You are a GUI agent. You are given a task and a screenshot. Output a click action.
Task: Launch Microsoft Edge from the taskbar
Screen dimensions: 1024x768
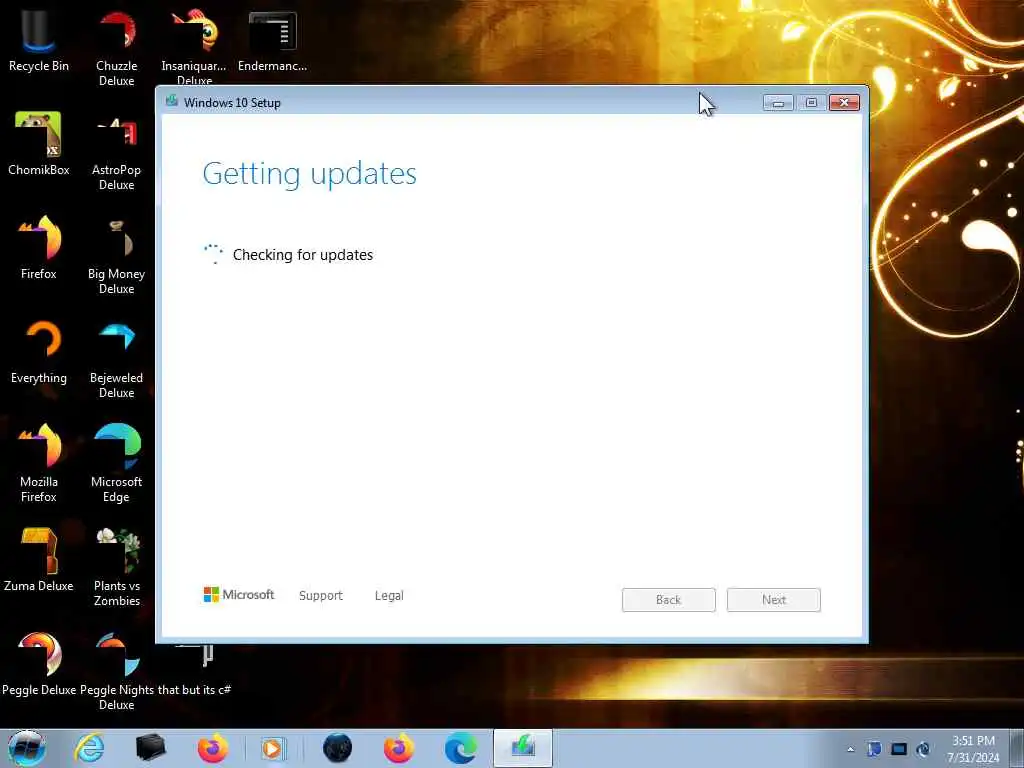pyautogui.click(x=460, y=748)
